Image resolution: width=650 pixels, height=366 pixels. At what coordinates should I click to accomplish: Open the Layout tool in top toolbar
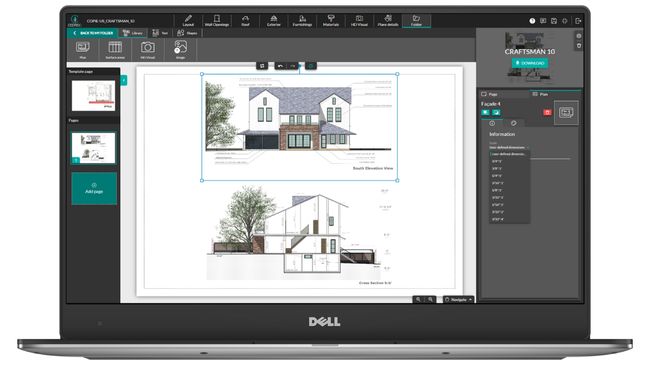188,20
